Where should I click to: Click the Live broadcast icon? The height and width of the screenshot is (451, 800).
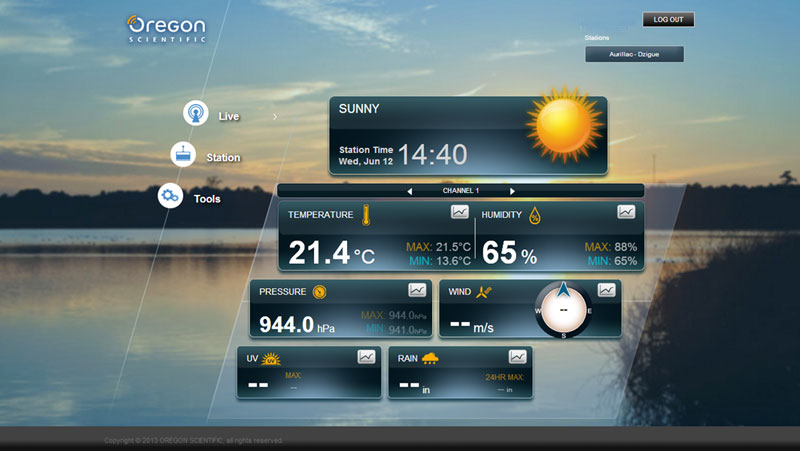196,114
